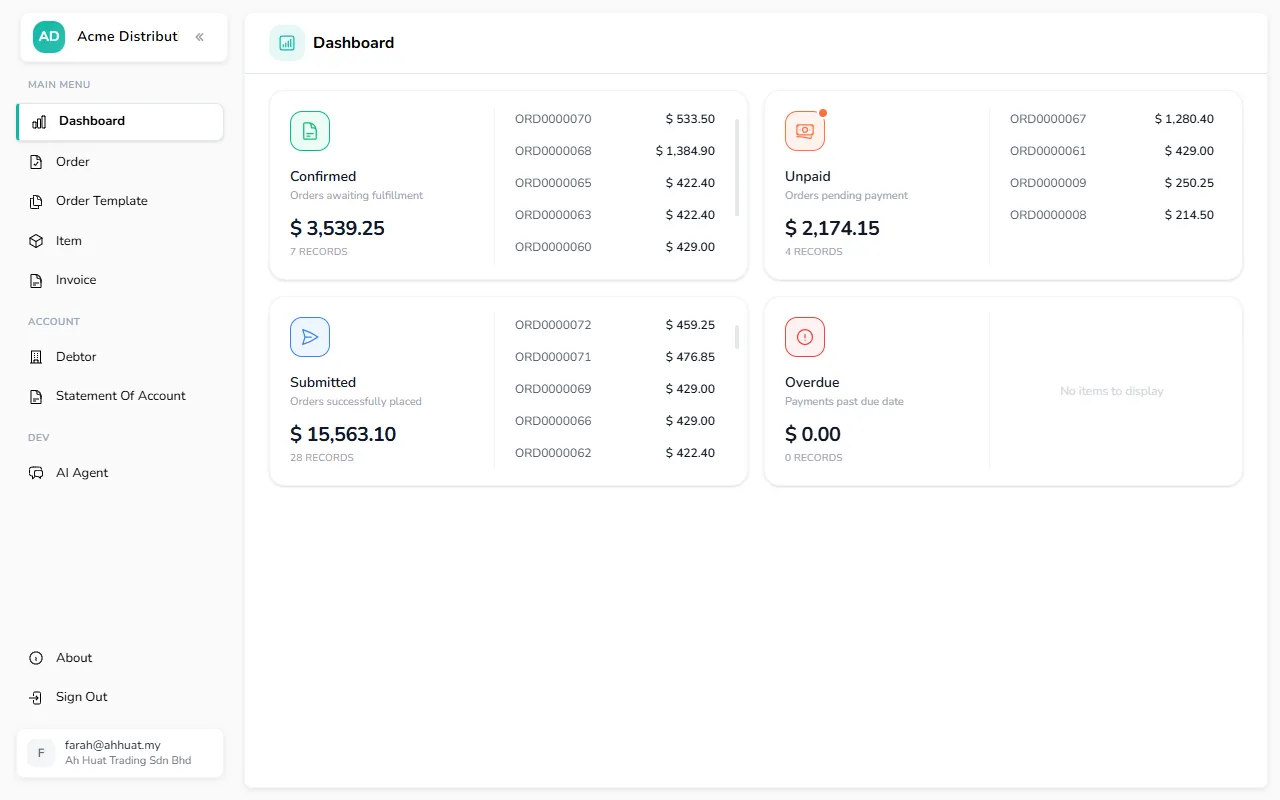Click the blue Submitted card paper-plane icon
1280x800 pixels.
pos(310,337)
